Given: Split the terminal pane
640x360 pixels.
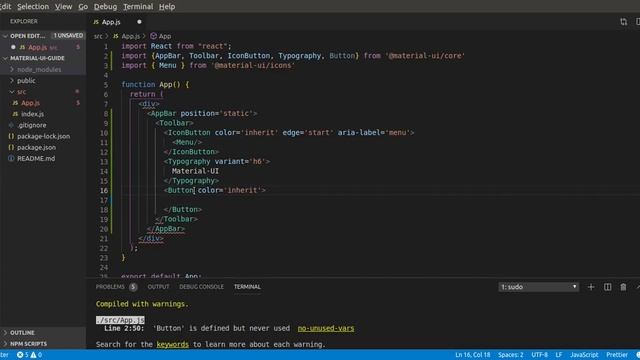Looking at the screenshot, I should point(607,287).
